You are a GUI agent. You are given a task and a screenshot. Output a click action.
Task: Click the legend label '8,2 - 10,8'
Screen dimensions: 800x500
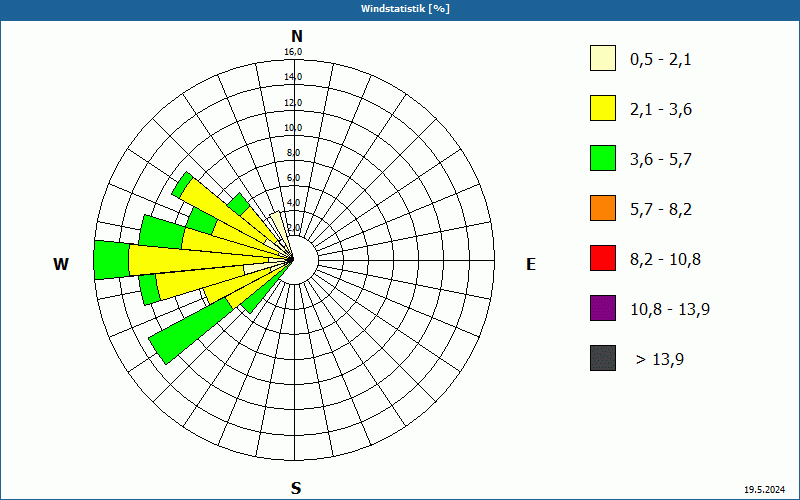[x=665, y=260]
